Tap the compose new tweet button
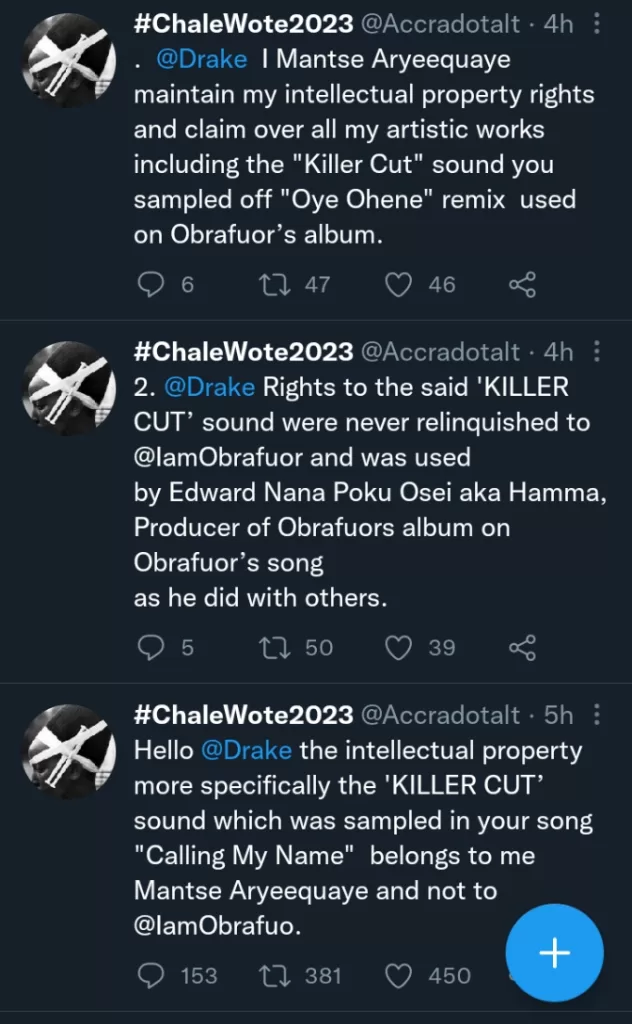Screen dimensions: 632x1024 coord(554,953)
